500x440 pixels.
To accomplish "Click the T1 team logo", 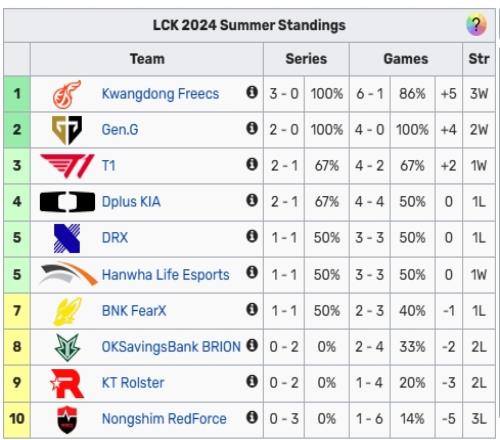I will pyautogui.click(x=67, y=166).
